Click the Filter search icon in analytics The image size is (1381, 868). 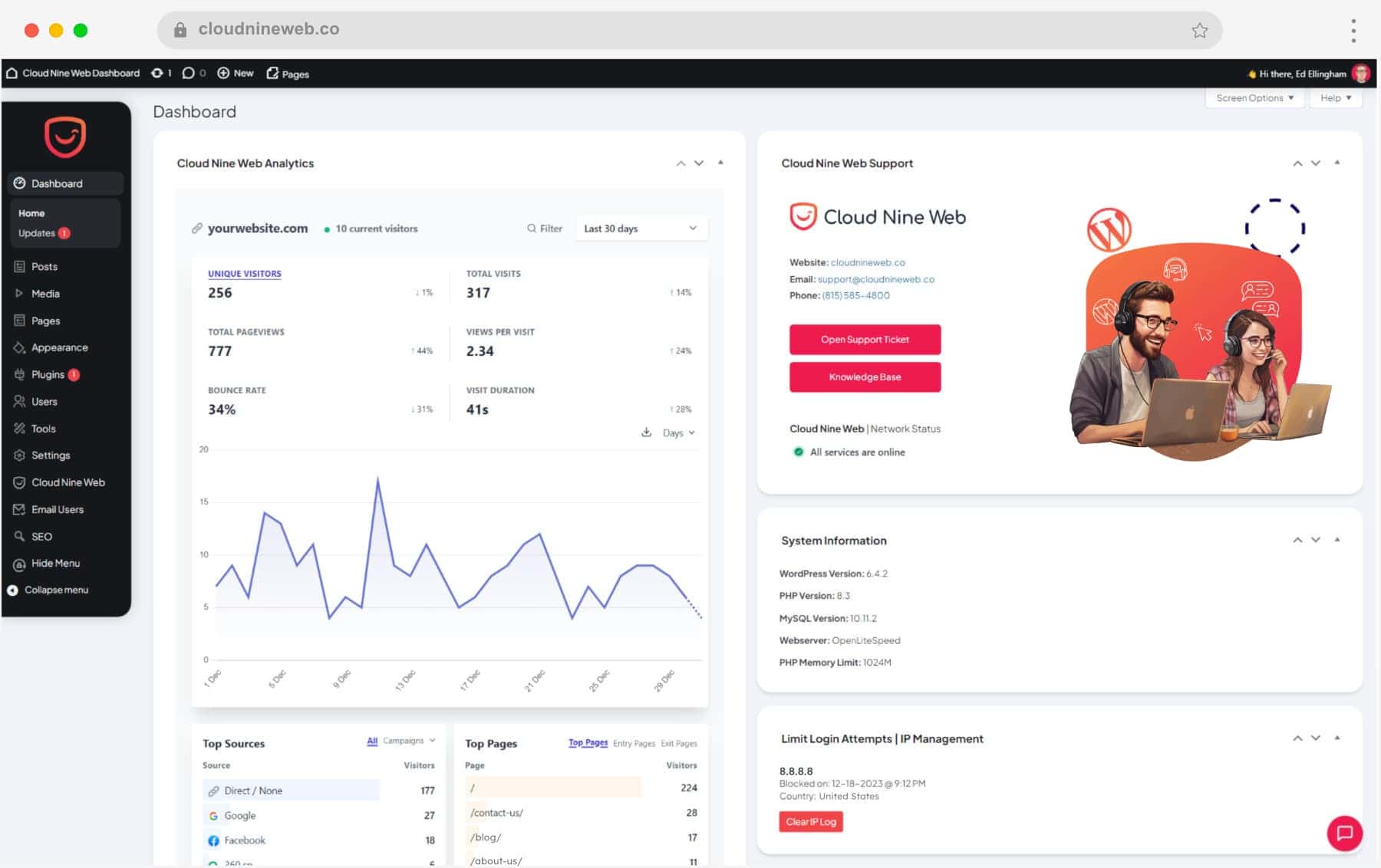pyautogui.click(x=532, y=229)
